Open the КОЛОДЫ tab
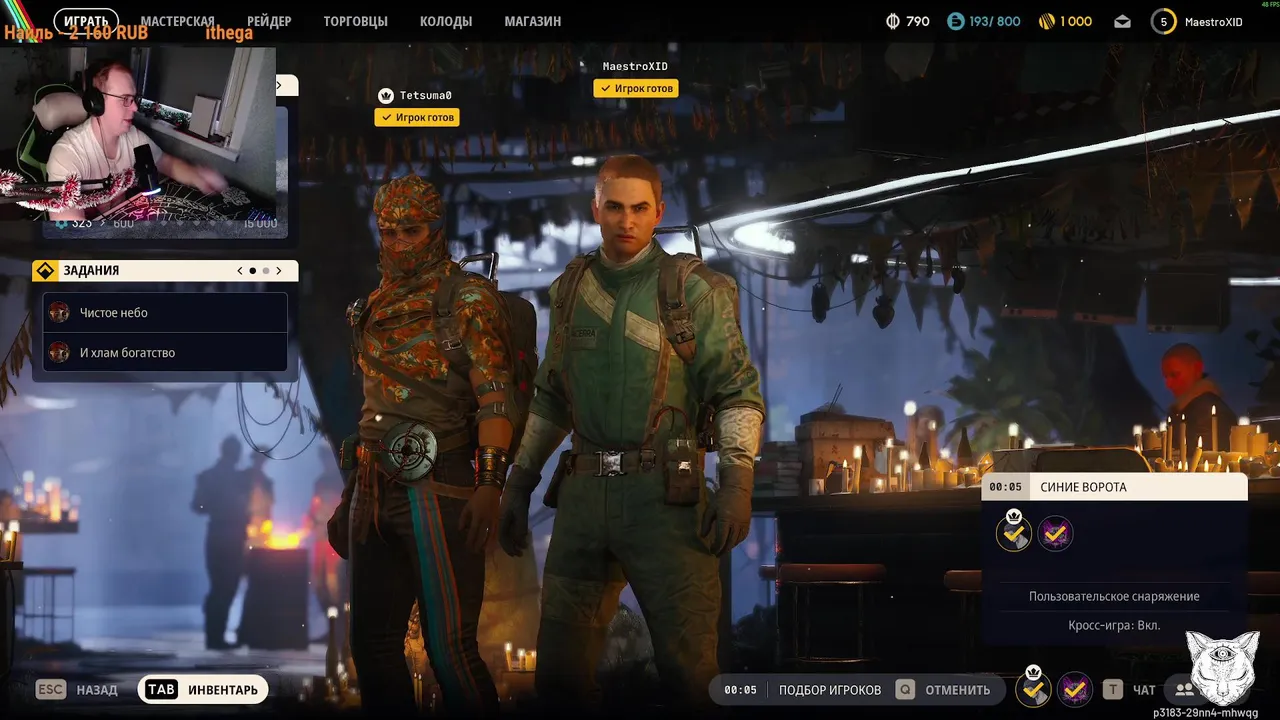 click(x=446, y=21)
